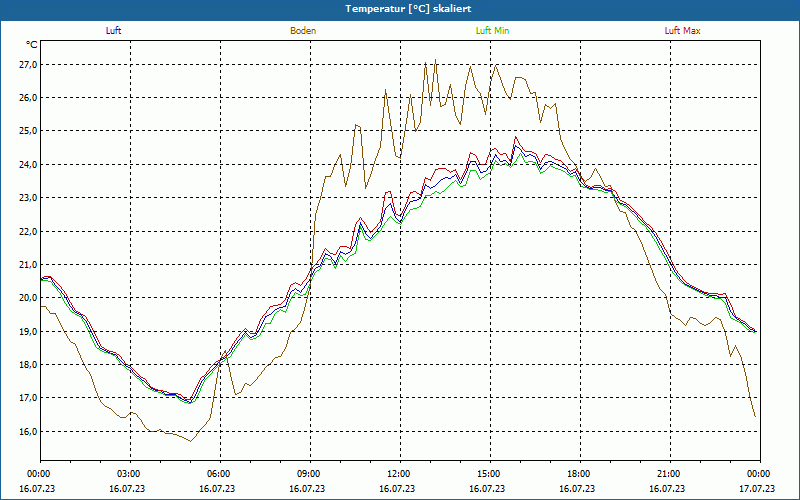Click the 03:00 time axis label
800x500 pixels.
[131, 474]
